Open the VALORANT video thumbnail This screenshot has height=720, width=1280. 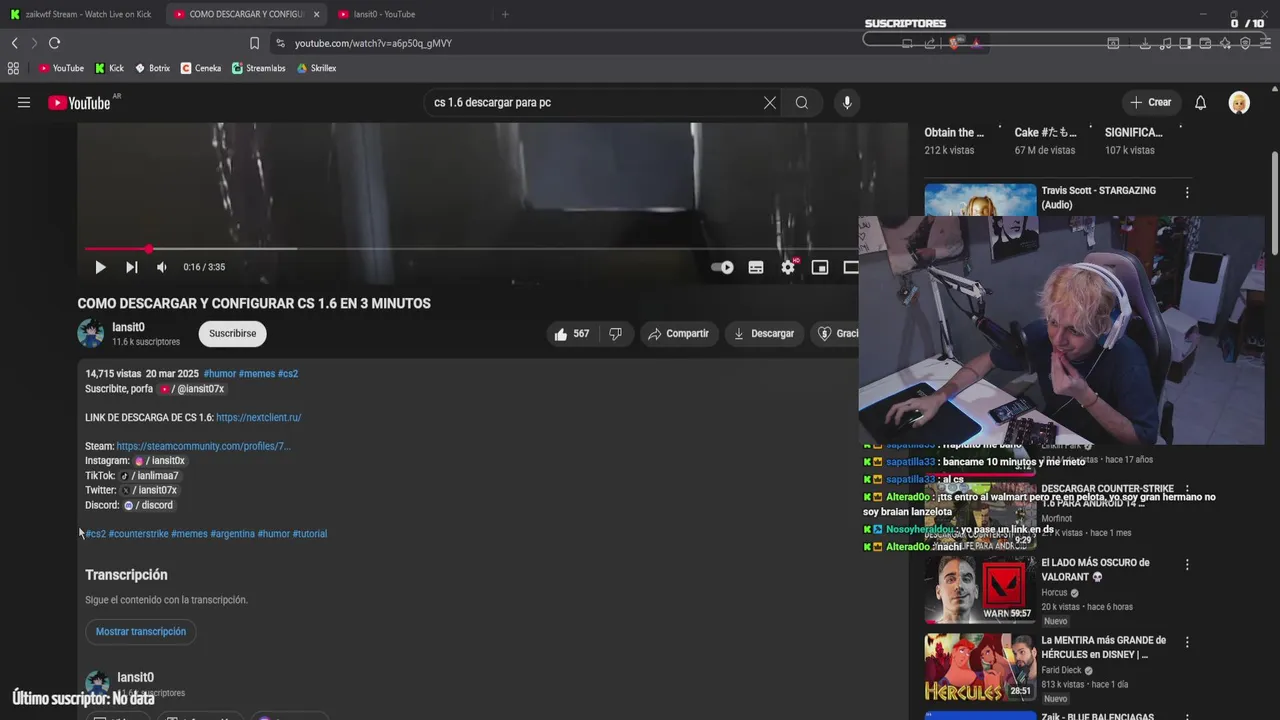(980, 590)
